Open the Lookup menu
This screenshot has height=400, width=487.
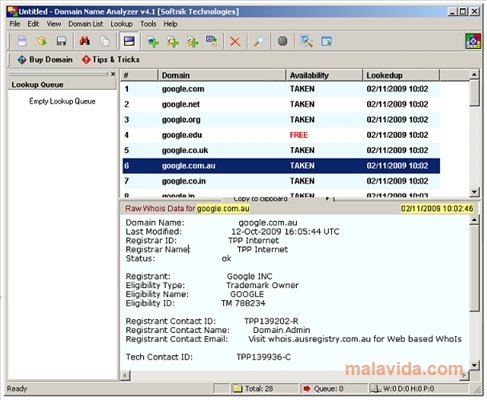click(x=122, y=24)
